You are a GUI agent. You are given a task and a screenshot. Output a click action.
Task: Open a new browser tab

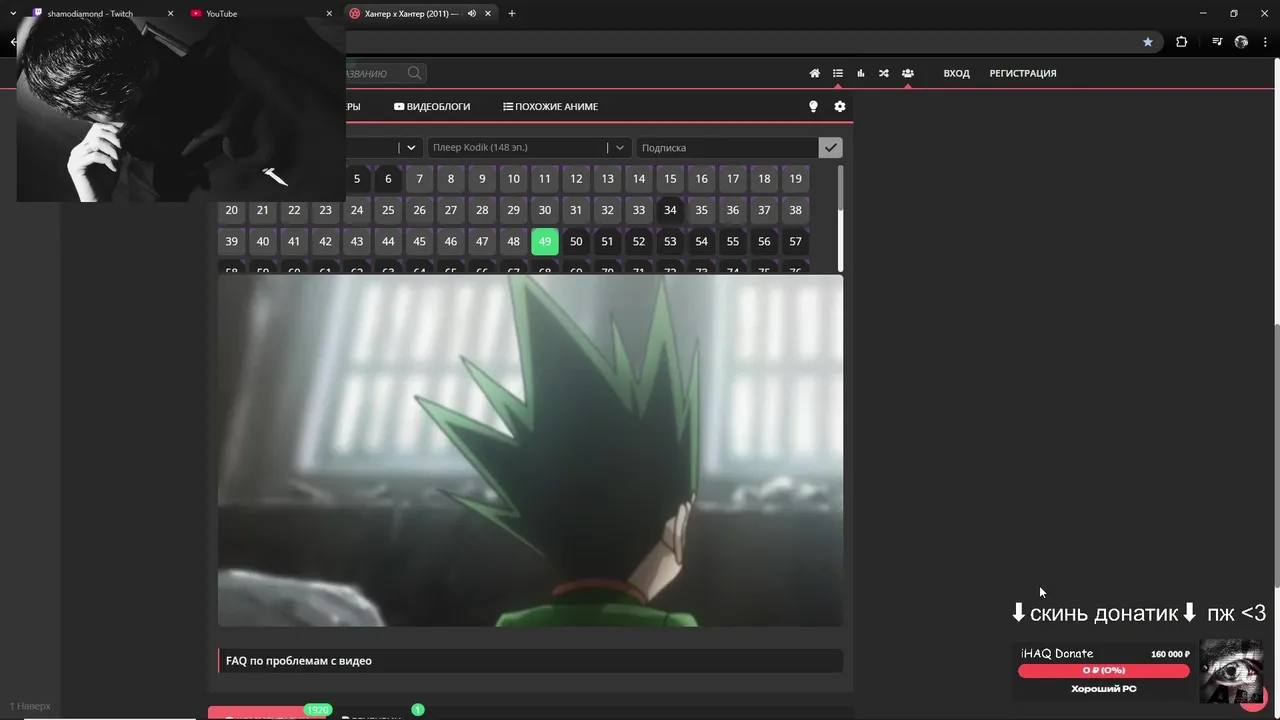(512, 14)
